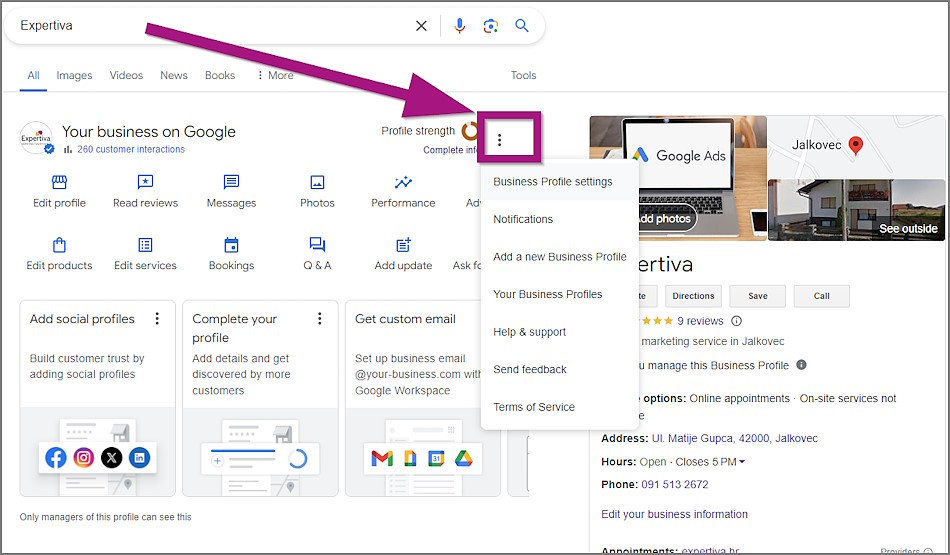Start voice search with microphone icon
The image size is (950, 555).
(x=460, y=25)
